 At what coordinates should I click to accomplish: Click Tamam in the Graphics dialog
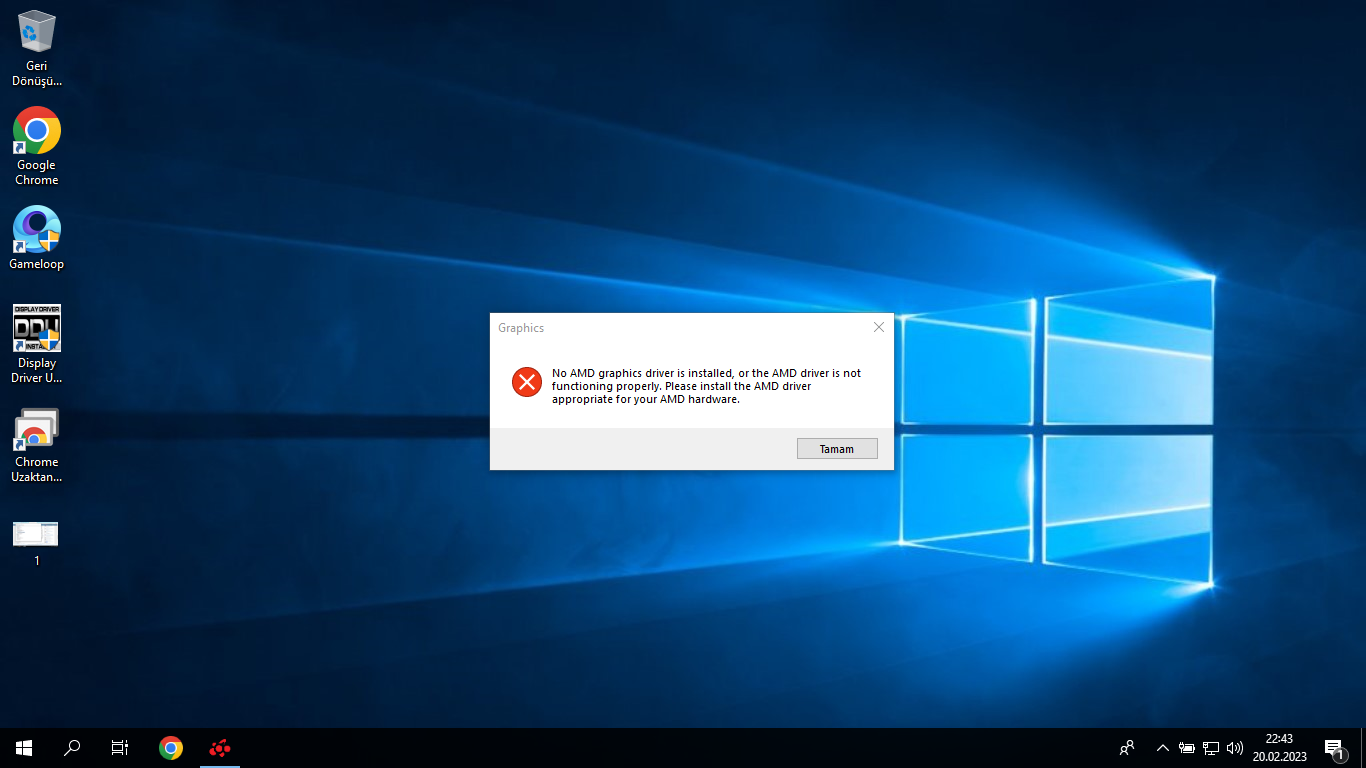837,449
